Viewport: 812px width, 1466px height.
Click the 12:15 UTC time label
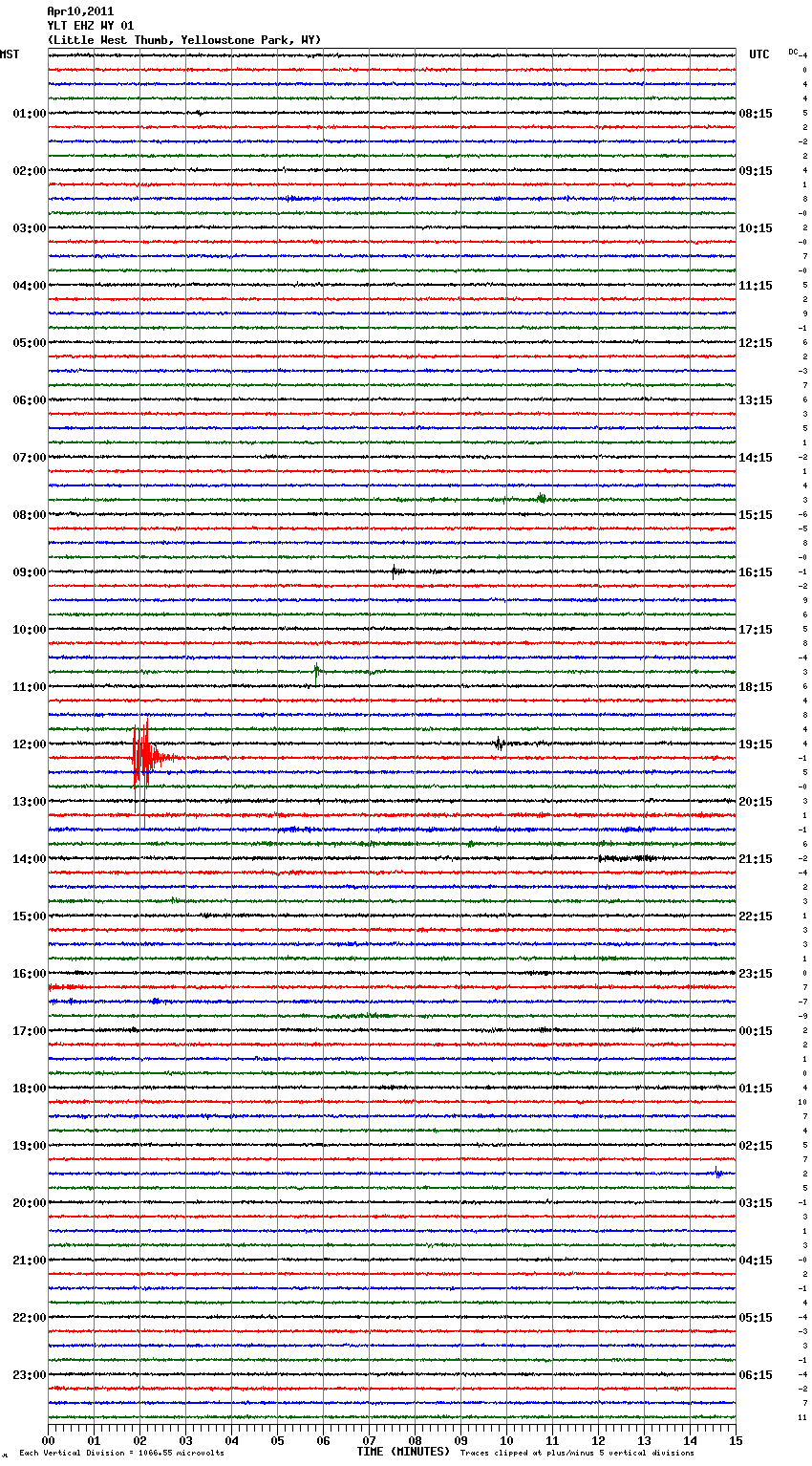tap(756, 343)
